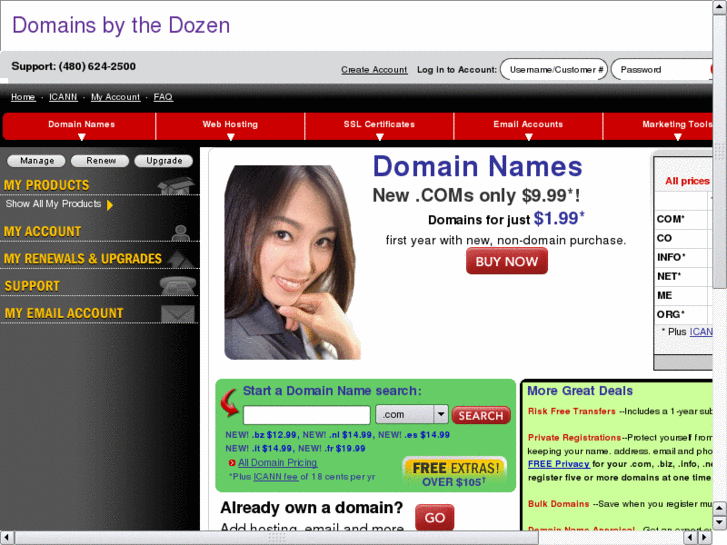
Task: Open Bulk Domains deal
Action: coord(558,504)
